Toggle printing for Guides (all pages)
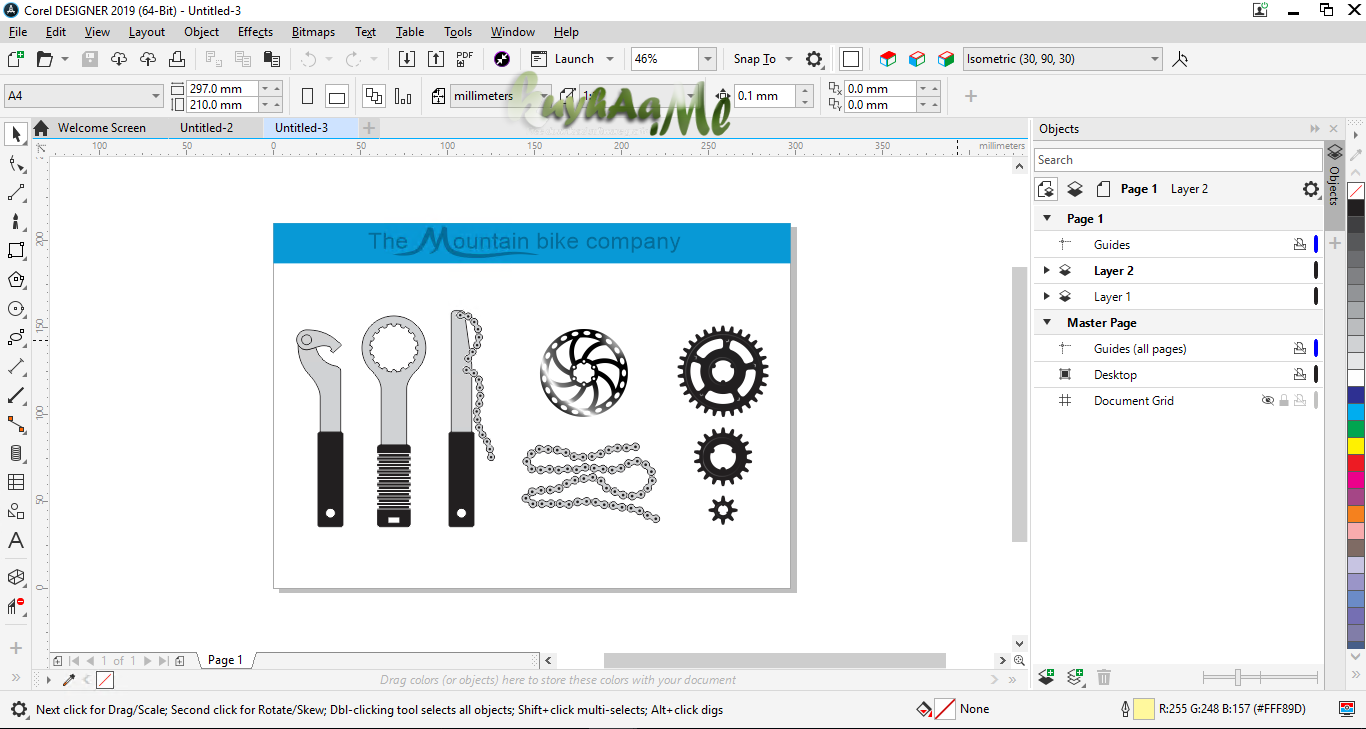 click(1300, 349)
